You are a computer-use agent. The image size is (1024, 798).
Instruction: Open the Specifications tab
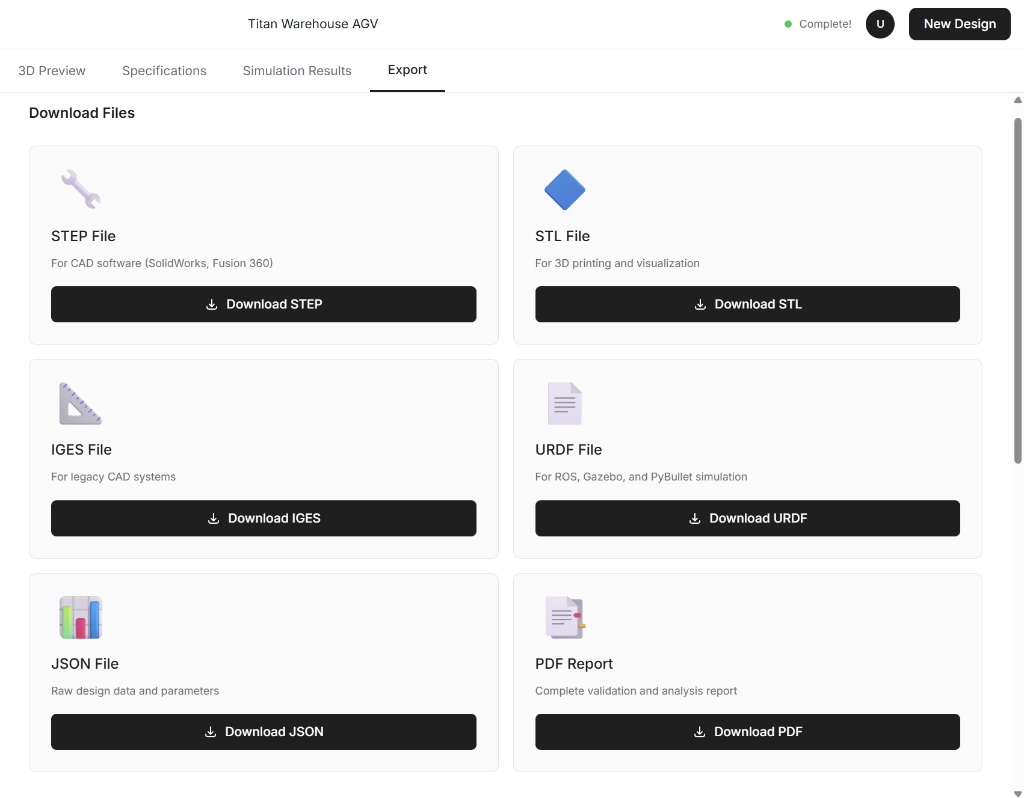(x=164, y=70)
